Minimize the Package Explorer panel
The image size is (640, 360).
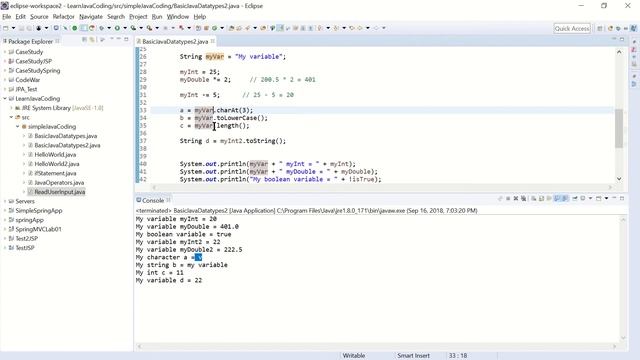119,39
